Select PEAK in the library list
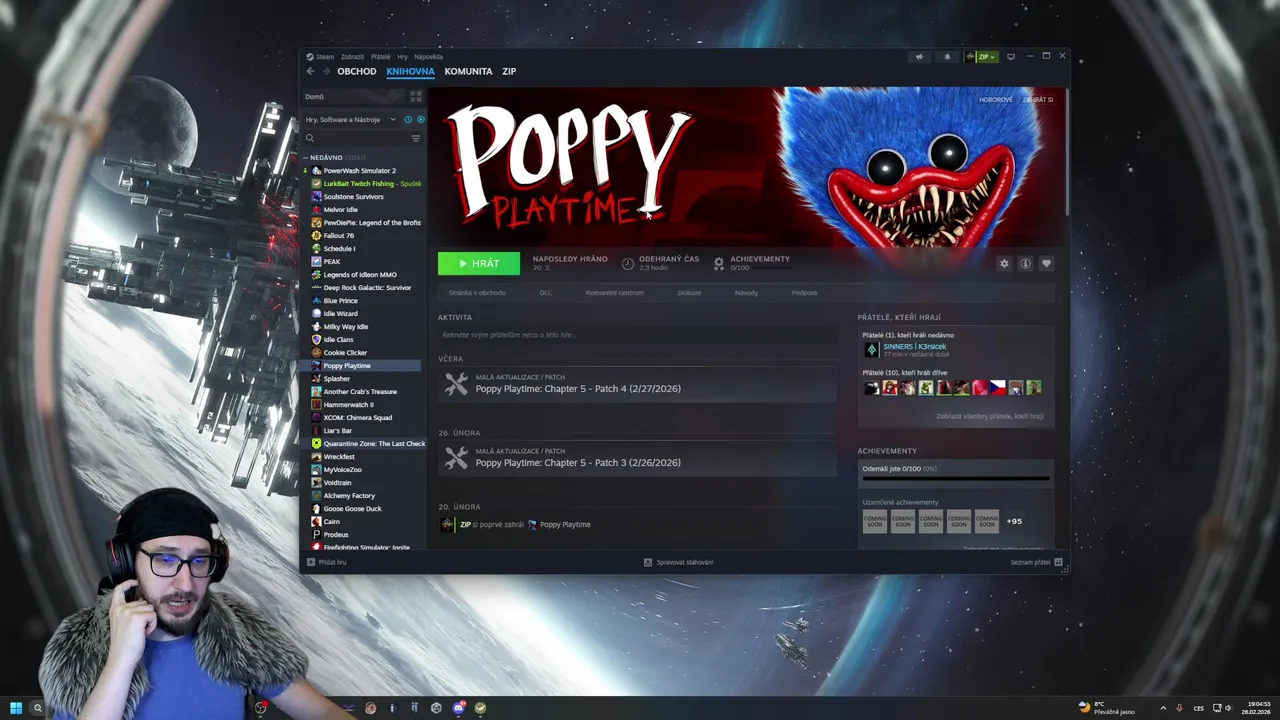The height and width of the screenshot is (720, 1280). (x=331, y=262)
